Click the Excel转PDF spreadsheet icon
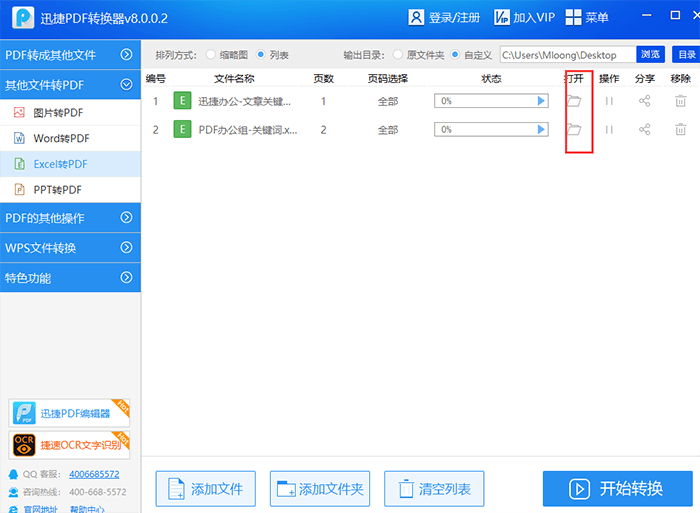 pyautogui.click(x=19, y=164)
